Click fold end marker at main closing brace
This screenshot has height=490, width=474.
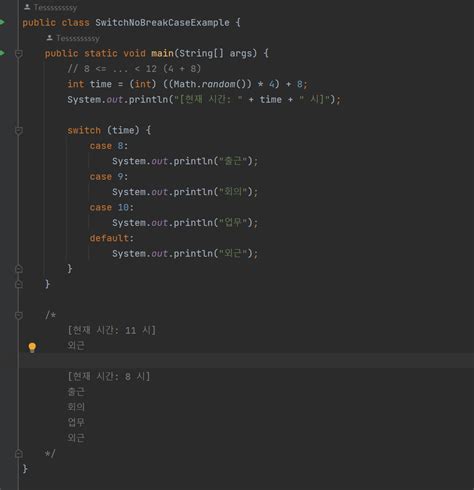point(19,284)
